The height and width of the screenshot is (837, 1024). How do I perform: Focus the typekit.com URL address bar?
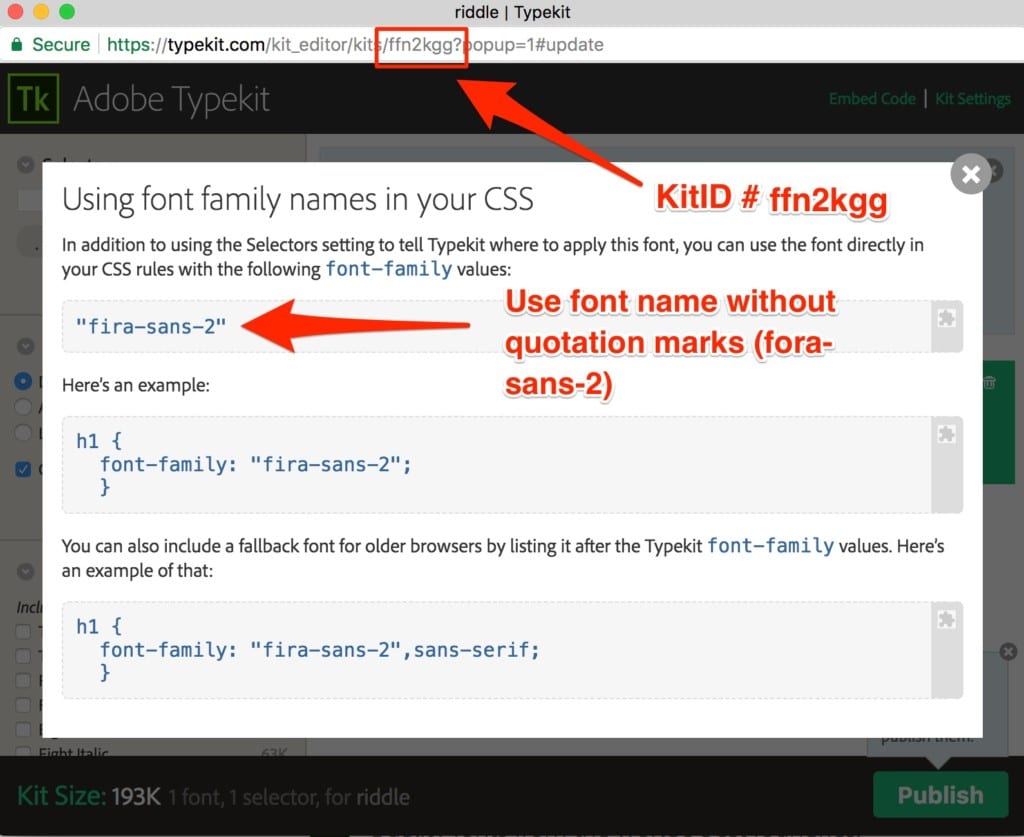[x=355, y=44]
